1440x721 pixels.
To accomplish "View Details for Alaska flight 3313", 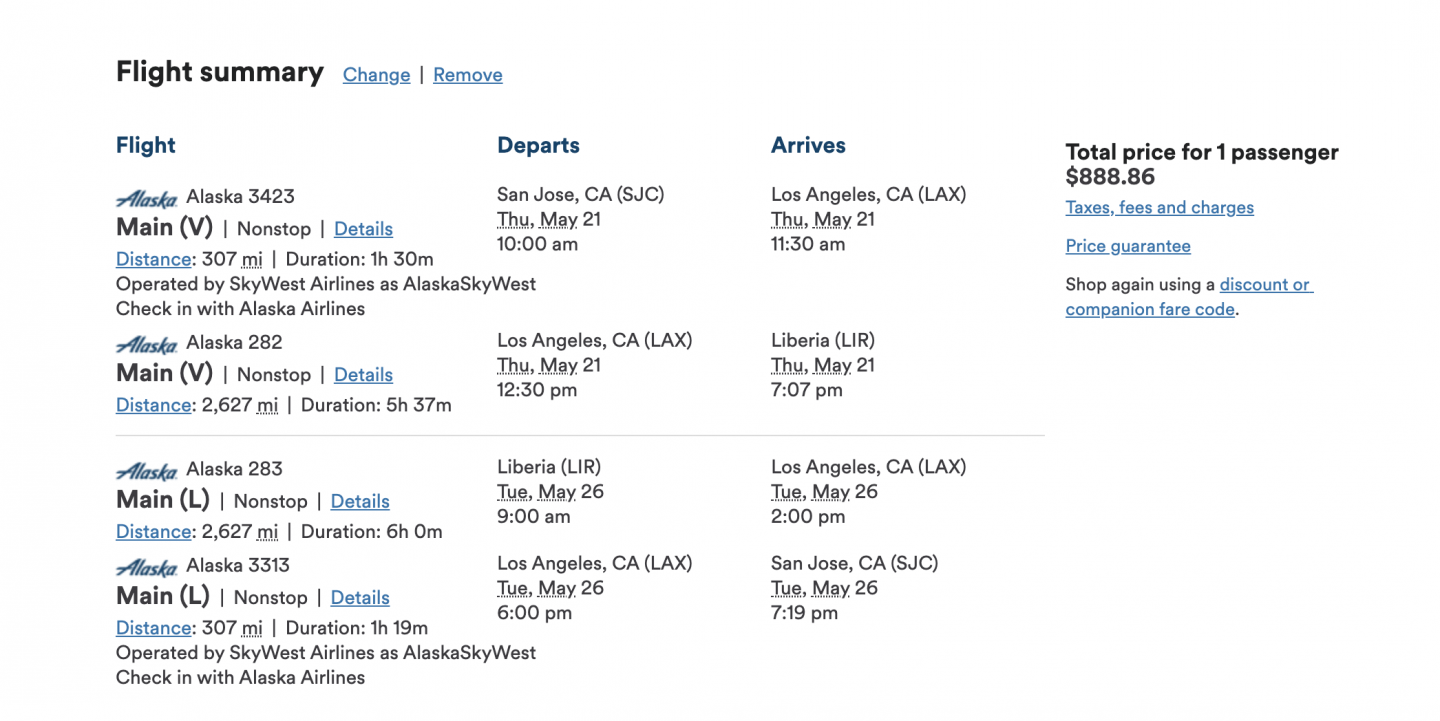I will [x=360, y=598].
